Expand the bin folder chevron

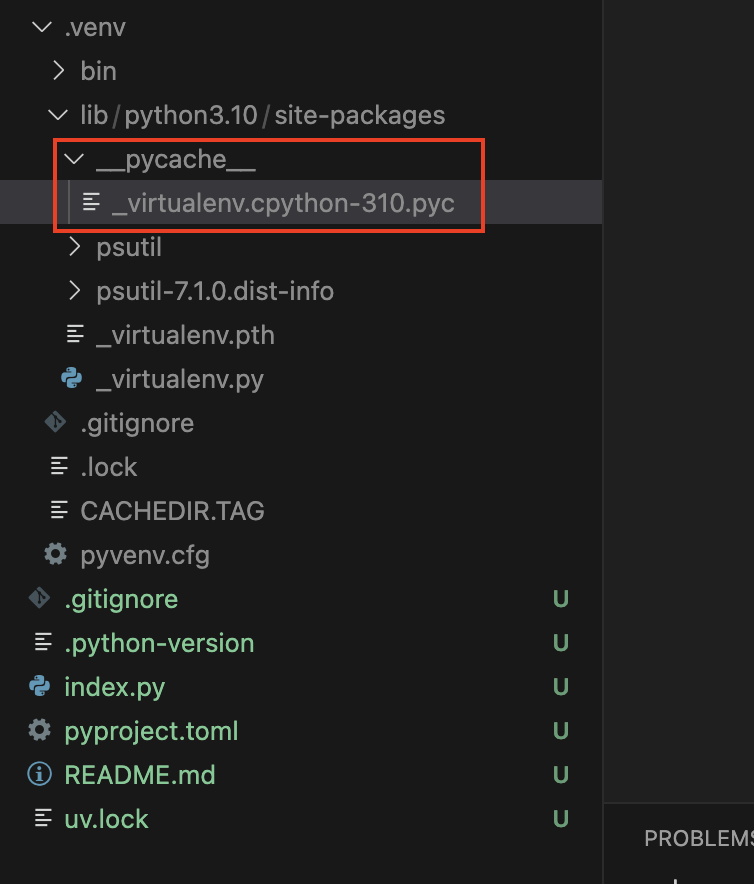[58, 71]
